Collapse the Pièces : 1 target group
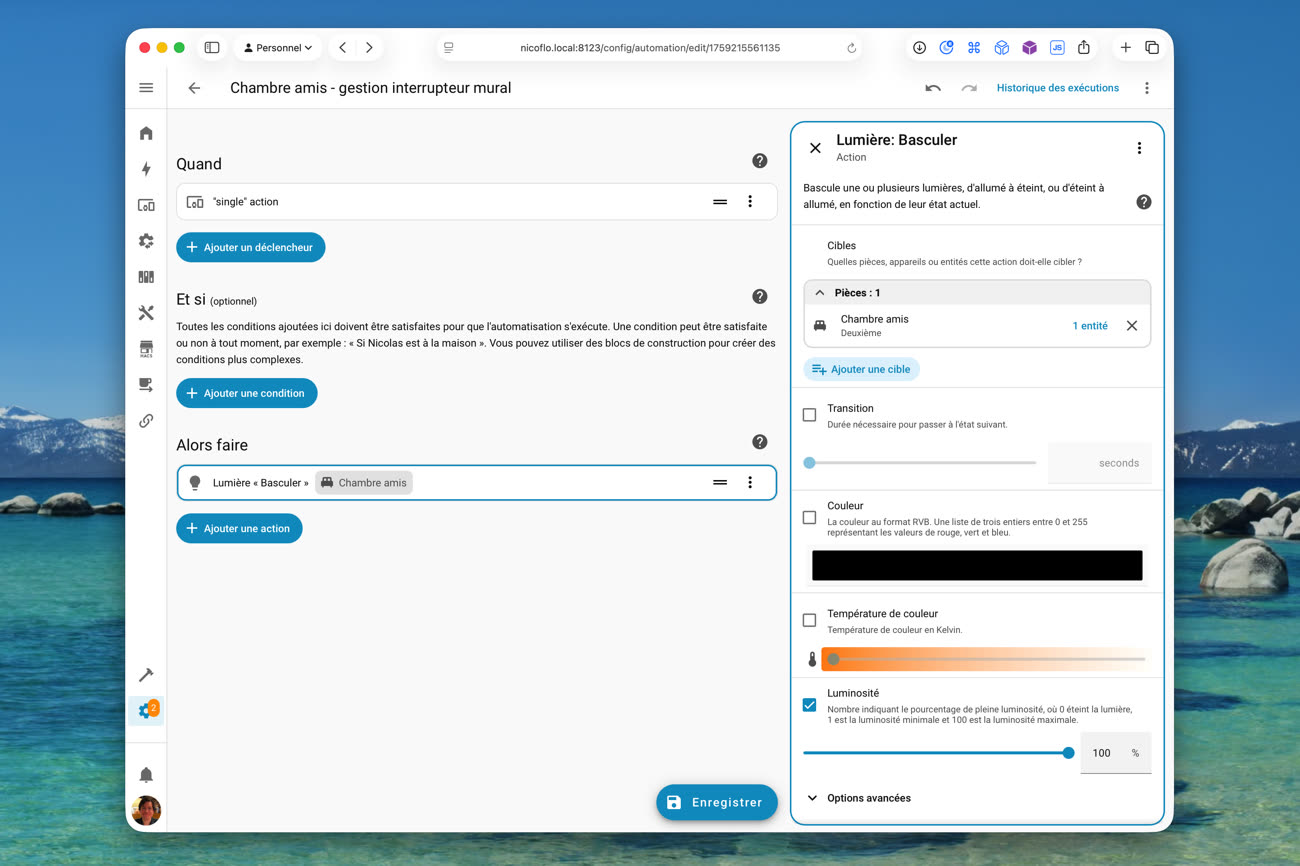The height and width of the screenshot is (866, 1300). pos(820,293)
